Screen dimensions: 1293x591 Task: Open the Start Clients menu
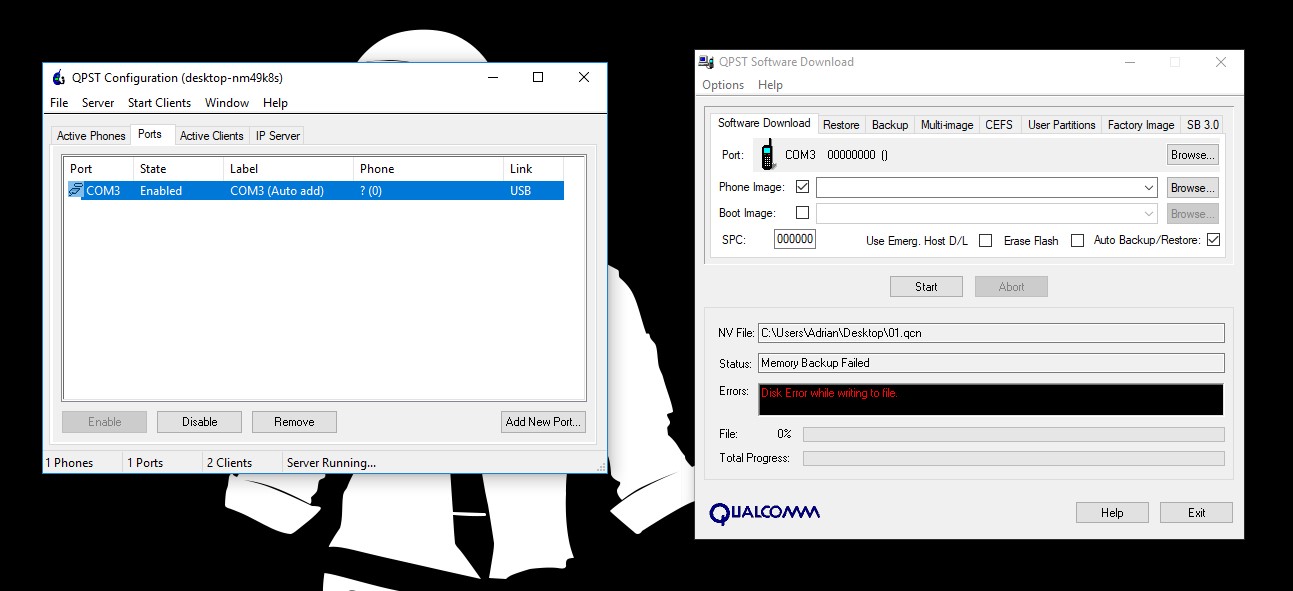point(159,103)
